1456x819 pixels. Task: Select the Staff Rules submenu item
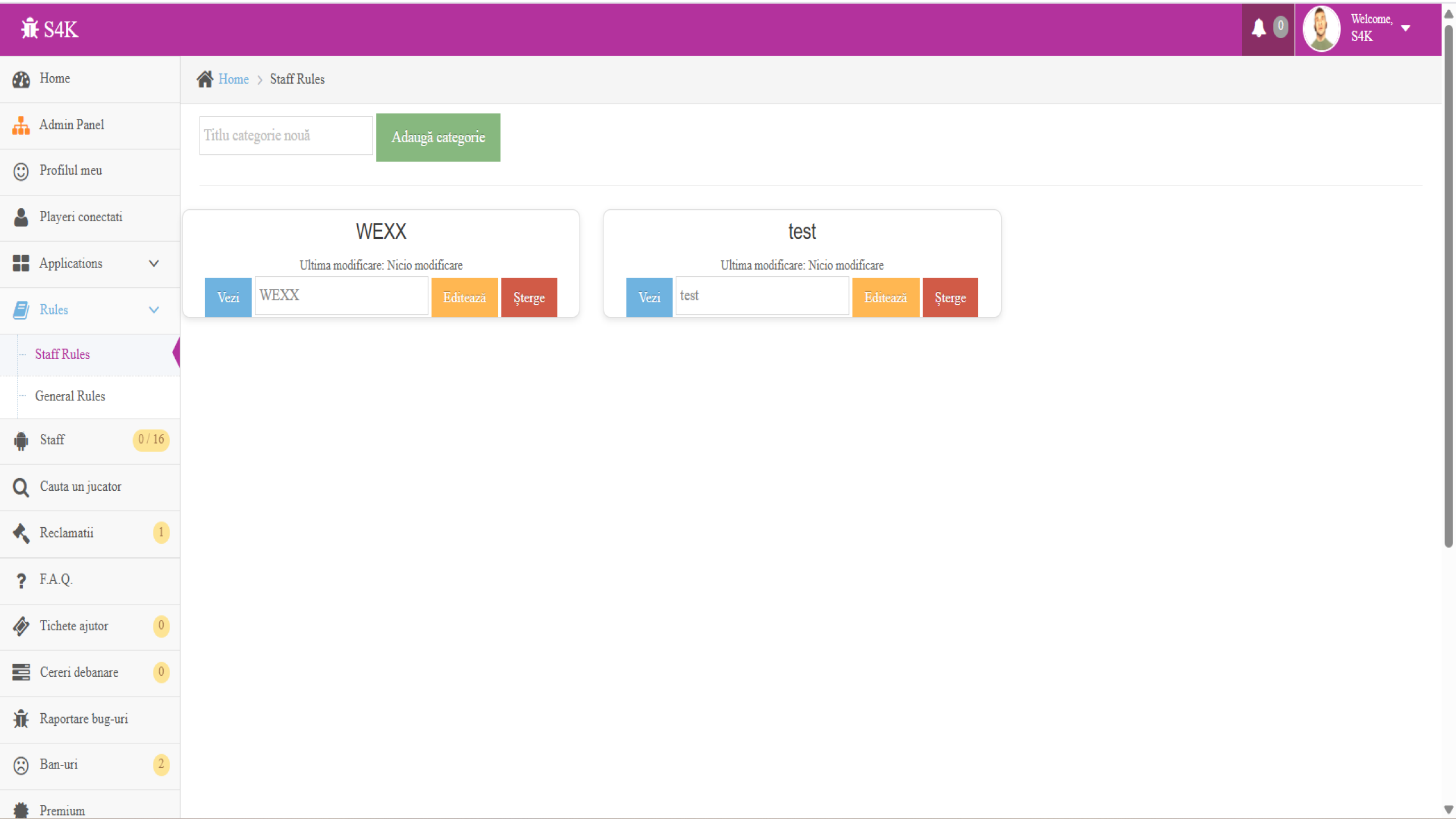(63, 354)
